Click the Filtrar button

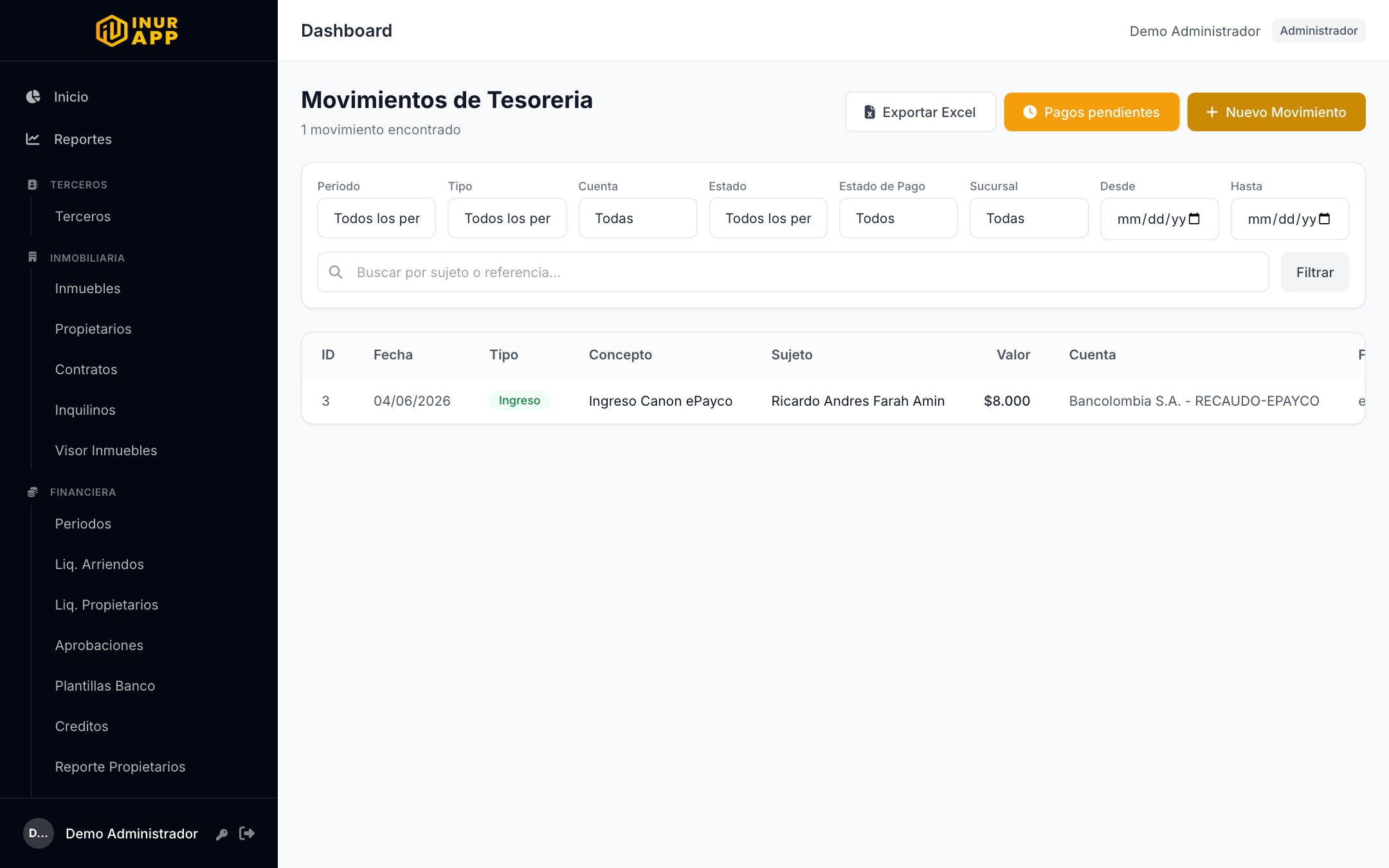pyautogui.click(x=1314, y=272)
